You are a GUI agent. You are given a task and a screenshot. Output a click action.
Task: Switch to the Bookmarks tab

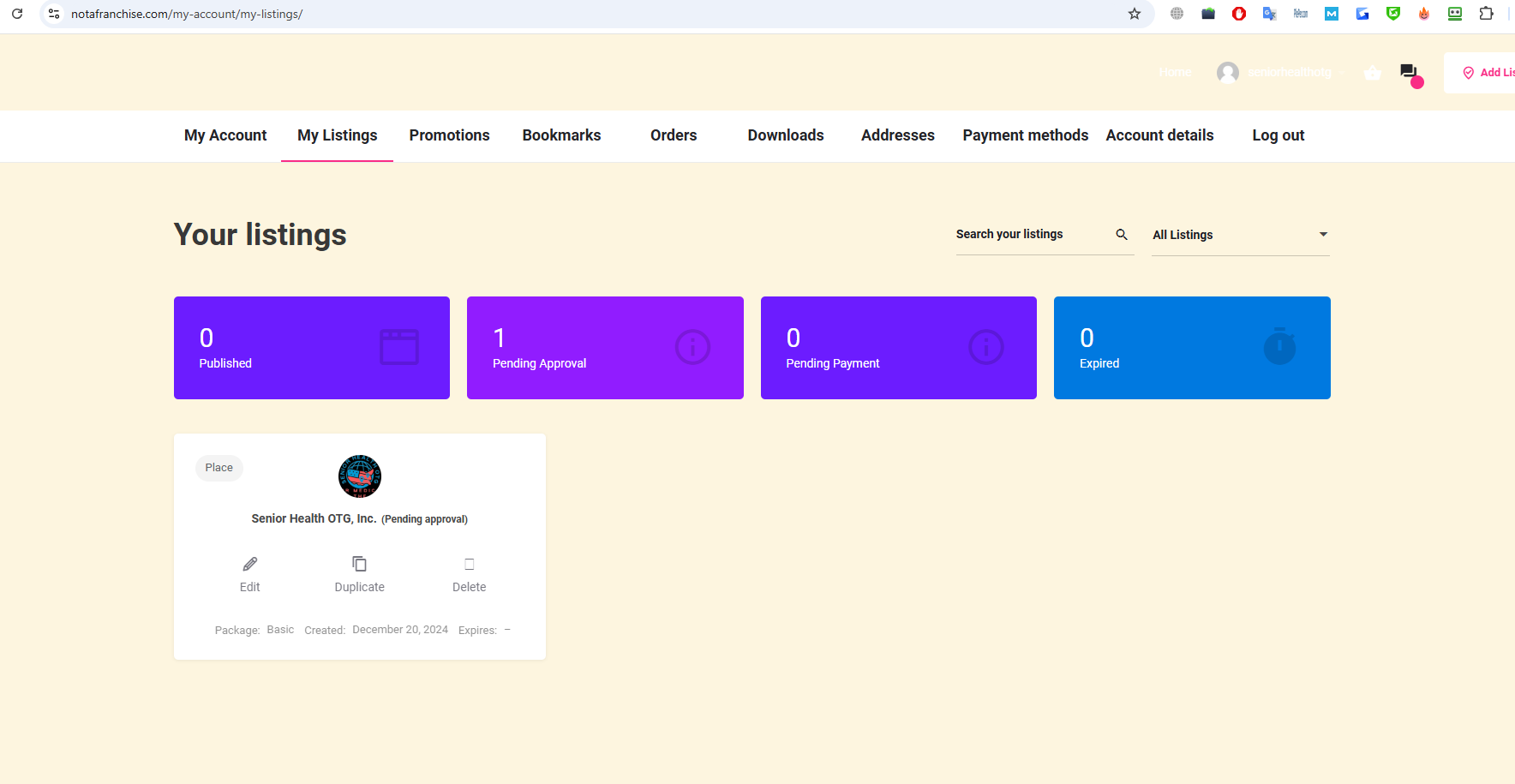click(562, 135)
